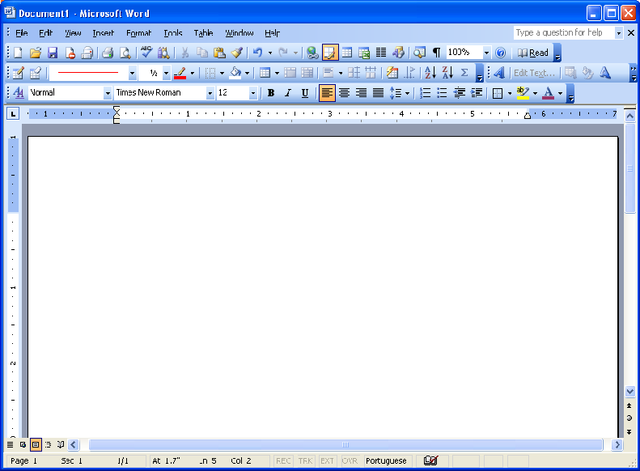Click the Read button
The width and height of the screenshot is (640, 471).
[533, 53]
